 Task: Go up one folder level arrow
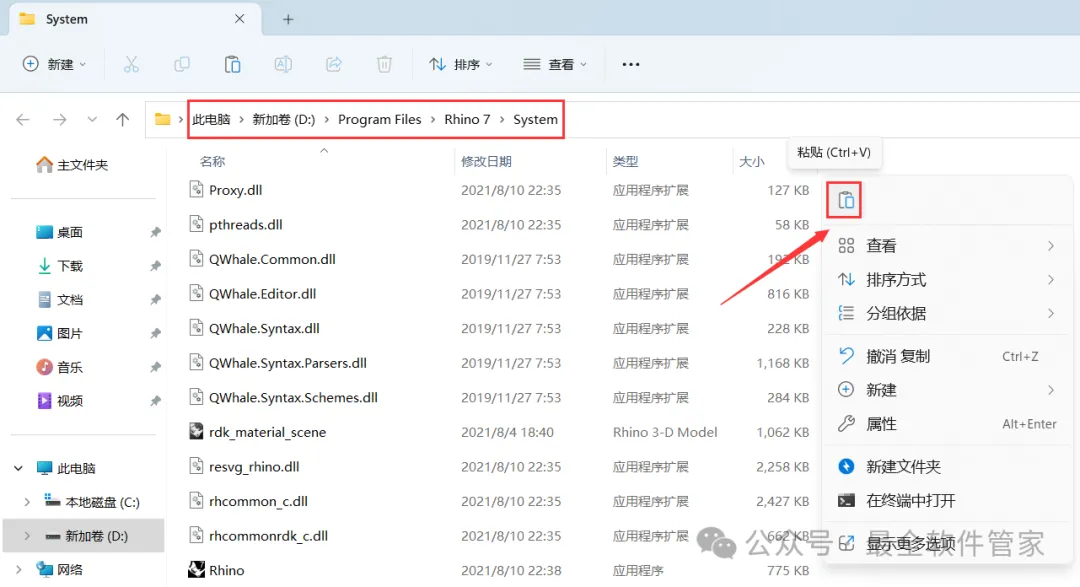[123, 119]
